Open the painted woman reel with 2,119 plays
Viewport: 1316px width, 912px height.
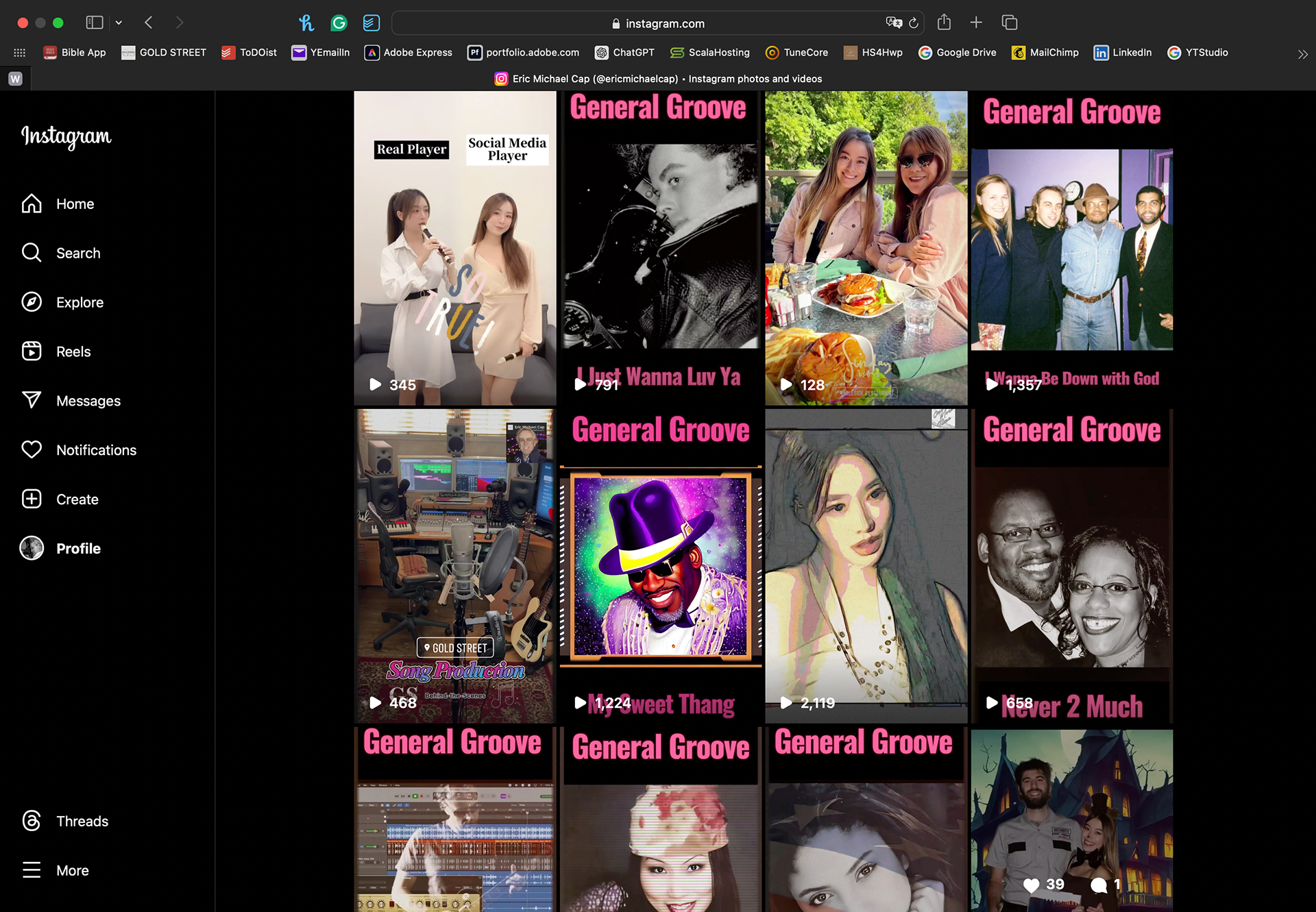click(866, 566)
